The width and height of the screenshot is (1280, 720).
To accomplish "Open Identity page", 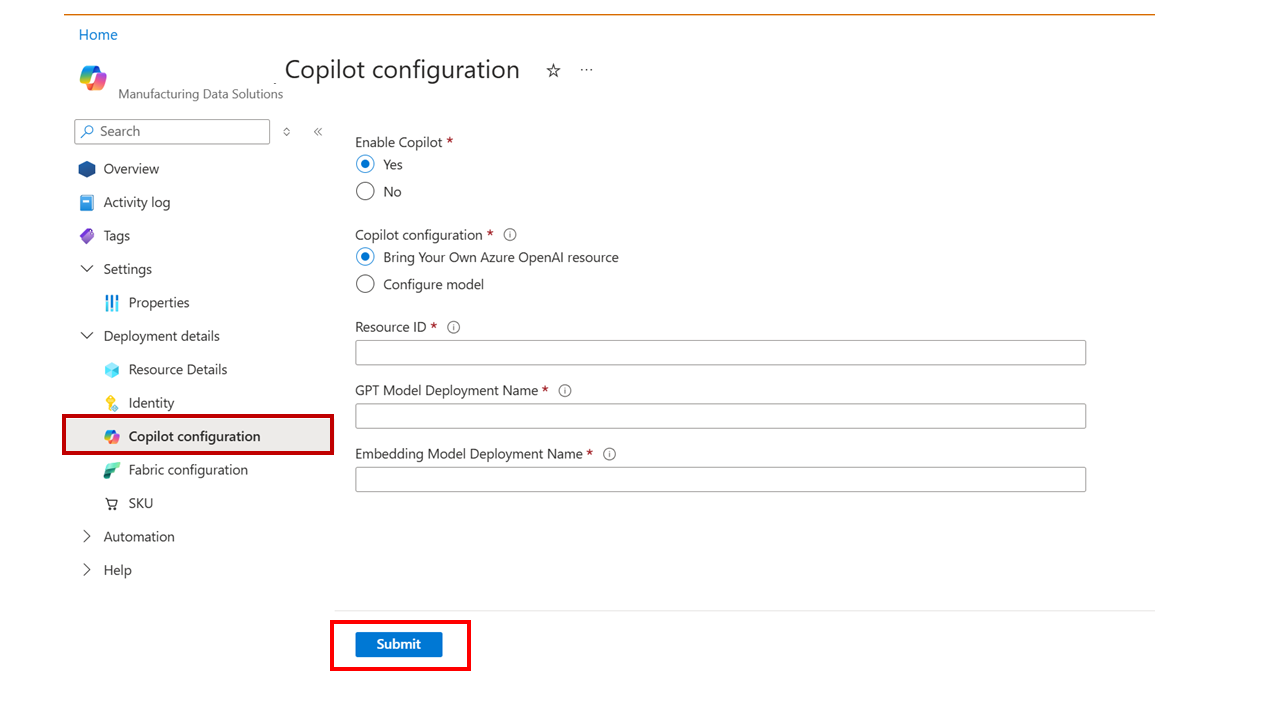I will (x=152, y=403).
